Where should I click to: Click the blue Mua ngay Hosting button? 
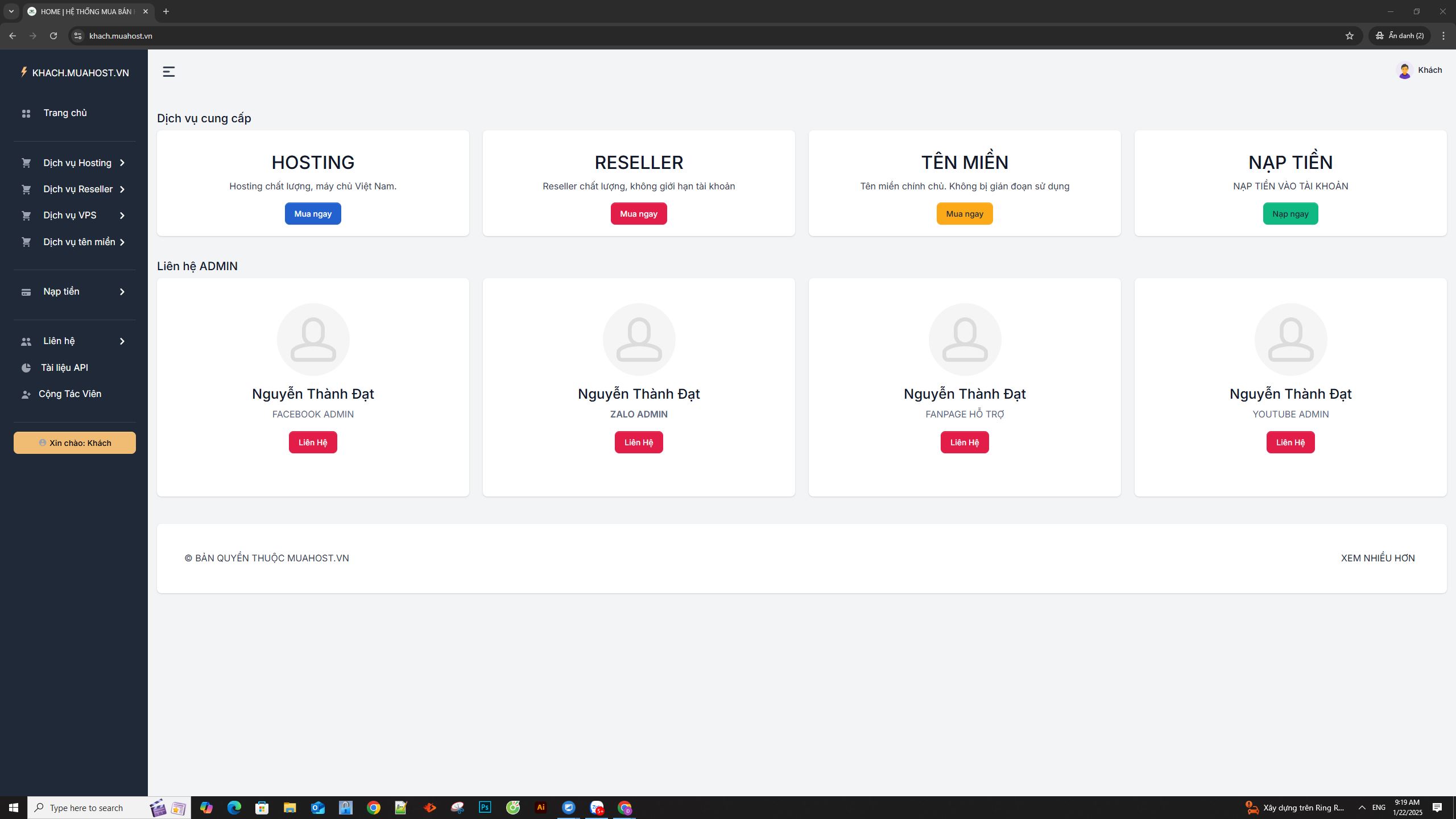313,214
